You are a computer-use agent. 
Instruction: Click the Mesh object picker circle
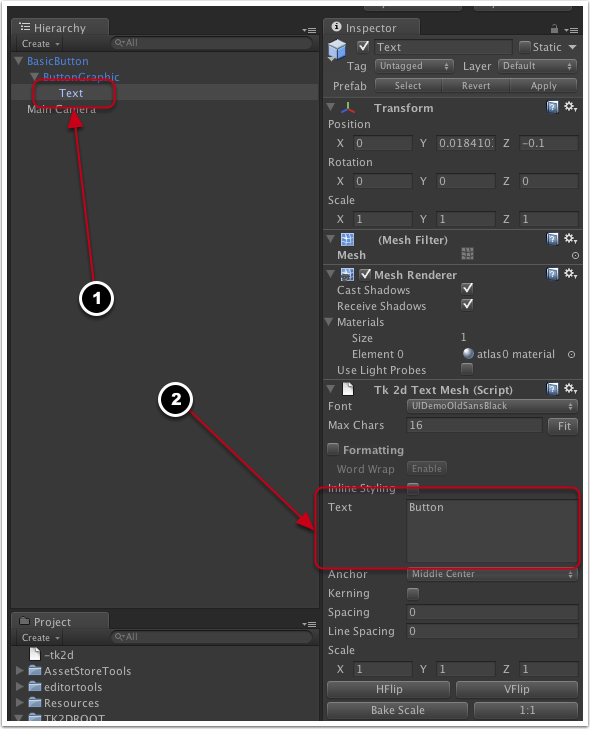[x=575, y=255]
